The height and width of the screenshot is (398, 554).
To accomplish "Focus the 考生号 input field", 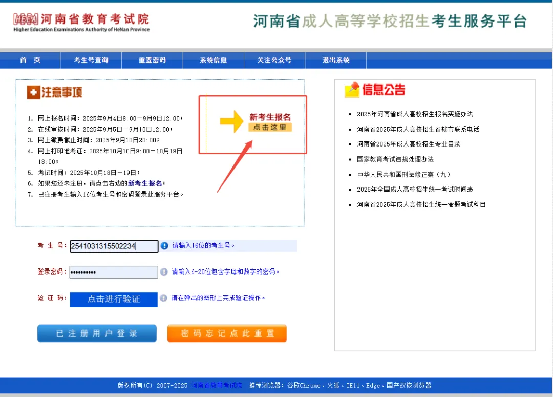I will [114, 246].
